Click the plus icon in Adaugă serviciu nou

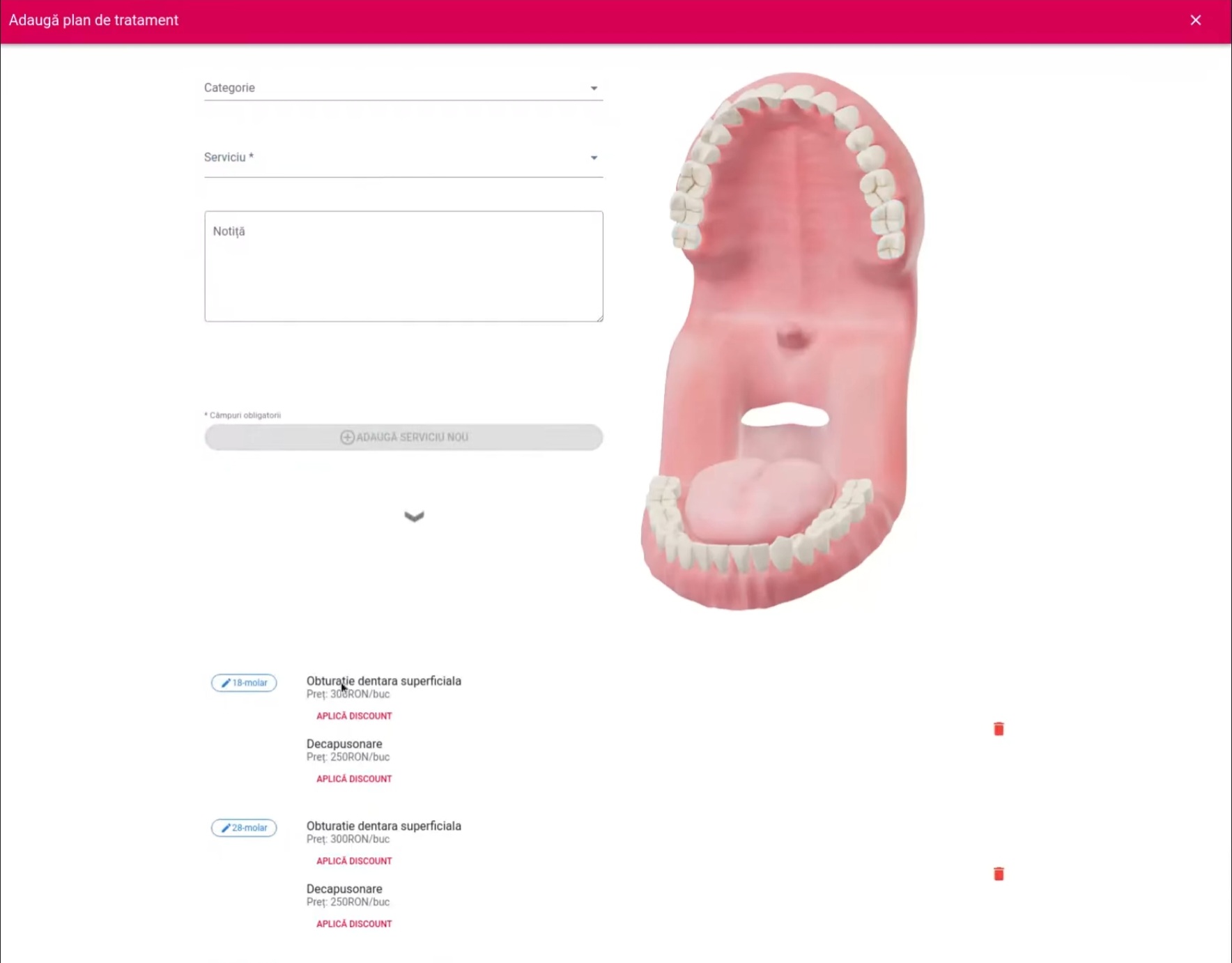pyautogui.click(x=347, y=437)
